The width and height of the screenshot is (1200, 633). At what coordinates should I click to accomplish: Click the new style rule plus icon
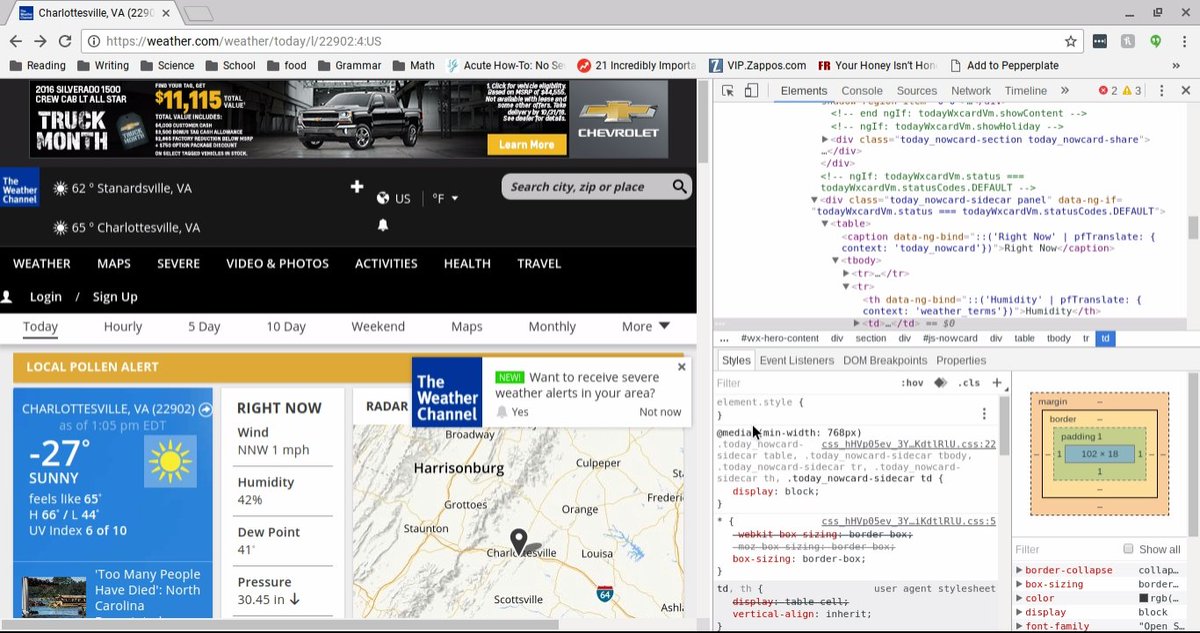pyautogui.click(x=996, y=383)
